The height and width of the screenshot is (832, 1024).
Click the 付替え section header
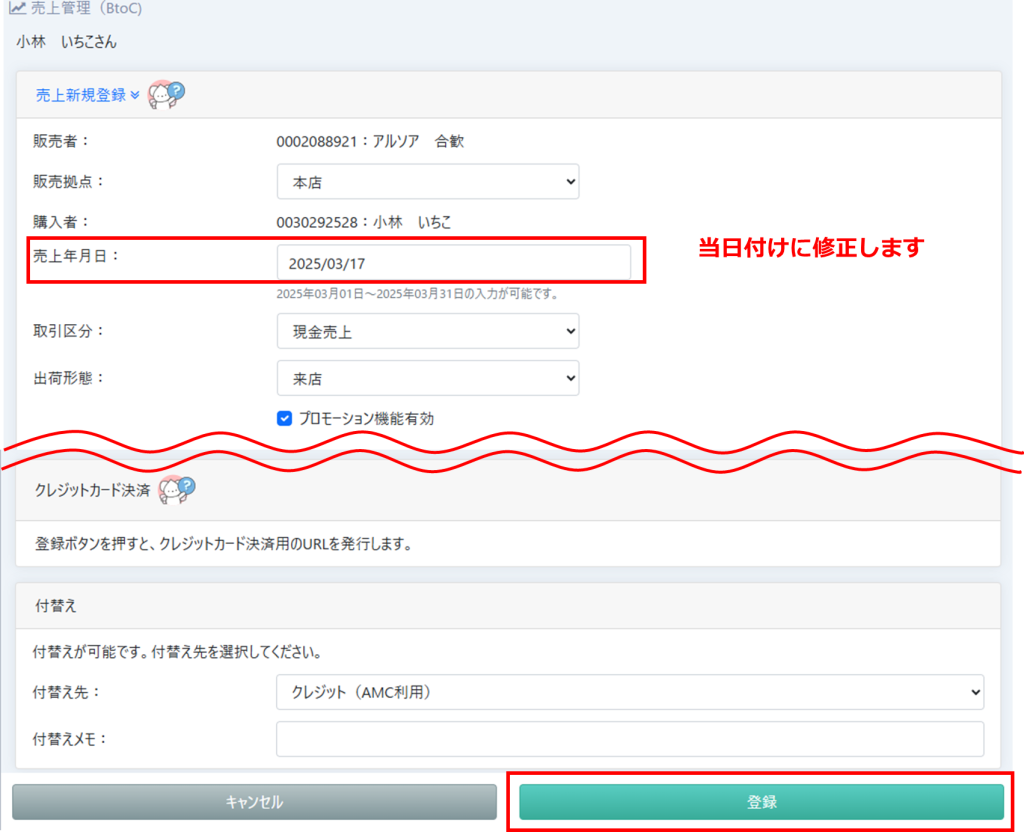(55, 606)
